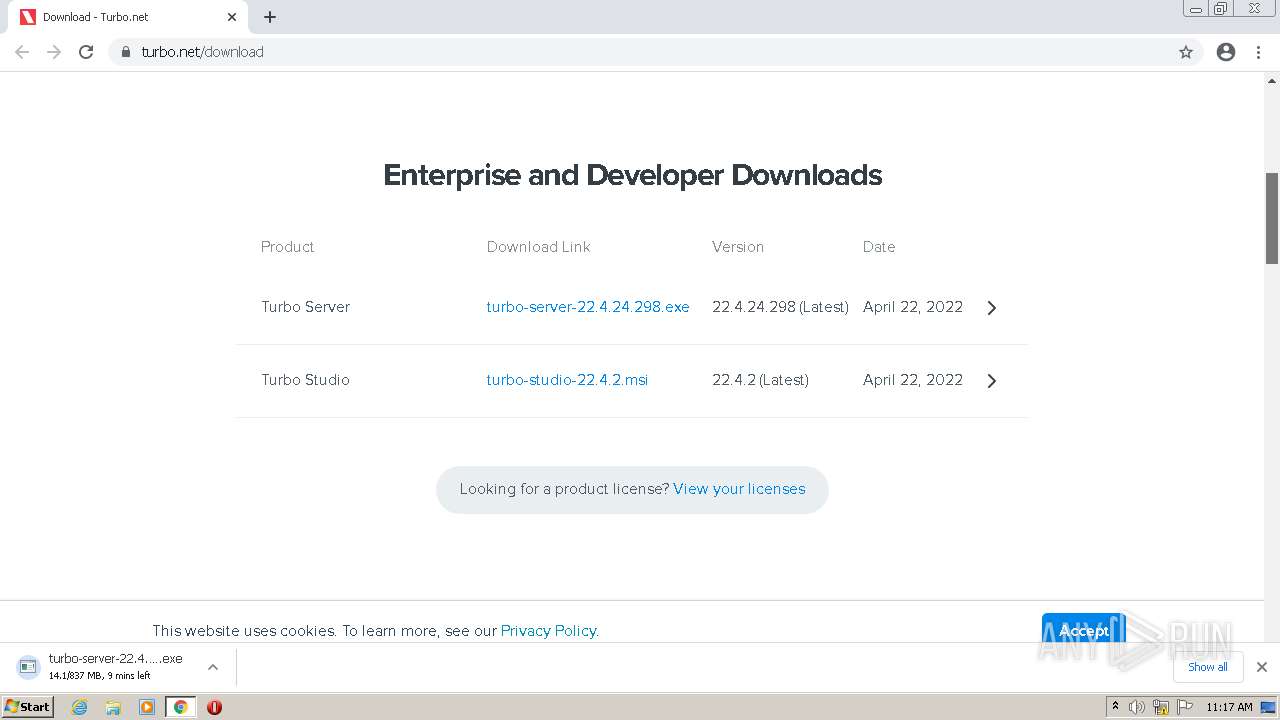The width and height of the screenshot is (1280, 720).
Task: Open a new browser tab
Action: coord(270,17)
